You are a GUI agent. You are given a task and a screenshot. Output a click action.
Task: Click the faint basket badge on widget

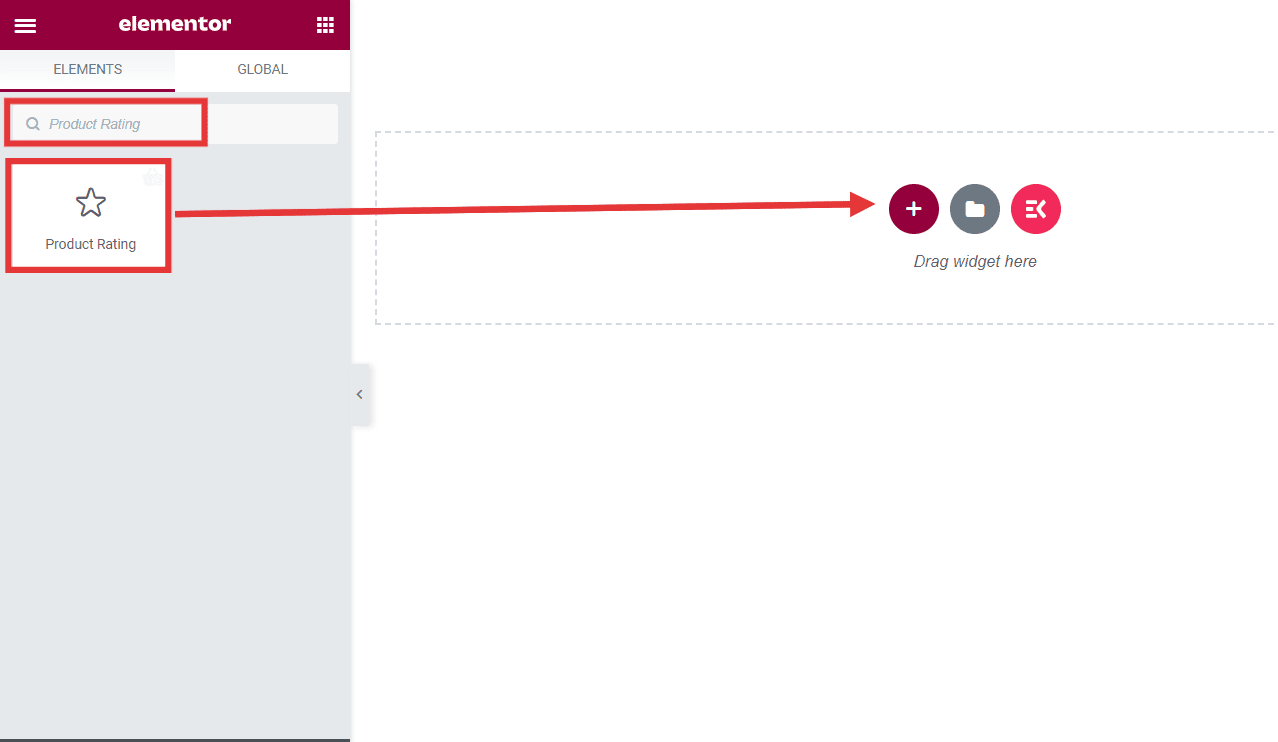tap(151, 177)
